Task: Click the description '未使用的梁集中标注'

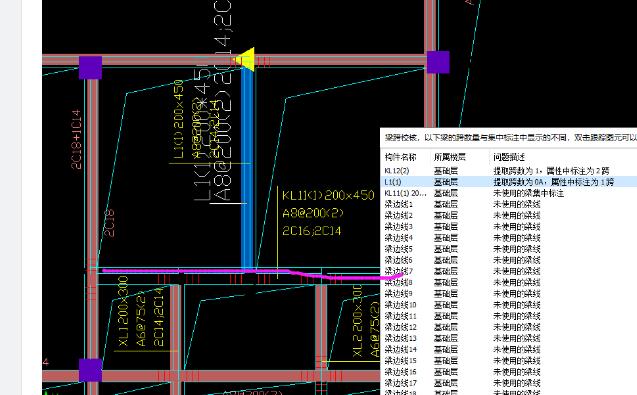Action: (x=528, y=193)
